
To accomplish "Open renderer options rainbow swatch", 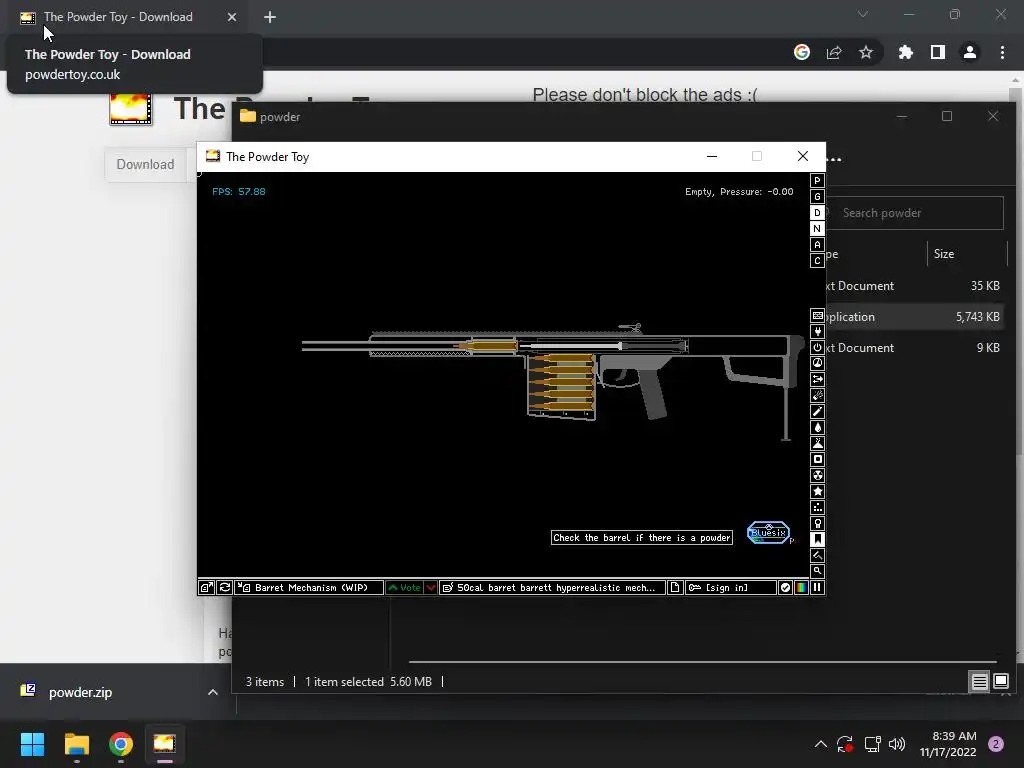I will 801,587.
